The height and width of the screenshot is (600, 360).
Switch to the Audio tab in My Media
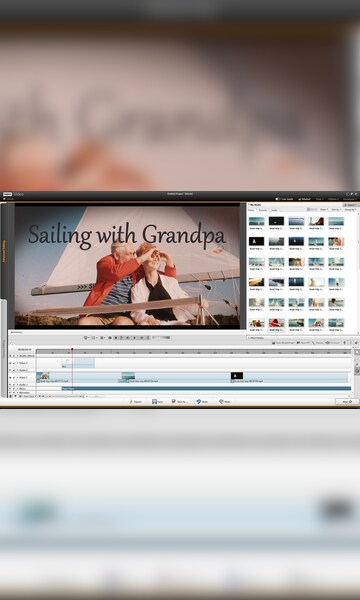274,210
